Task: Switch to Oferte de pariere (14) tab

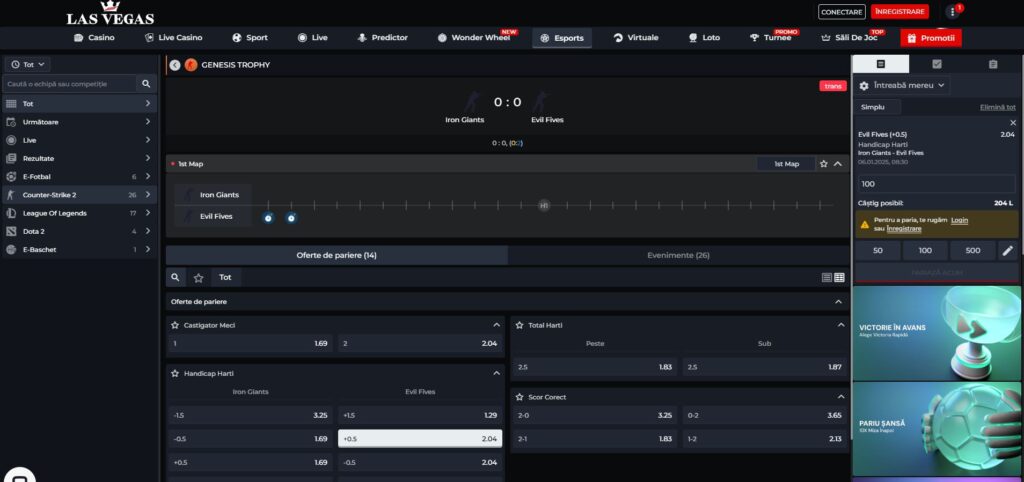Action: (336, 255)
